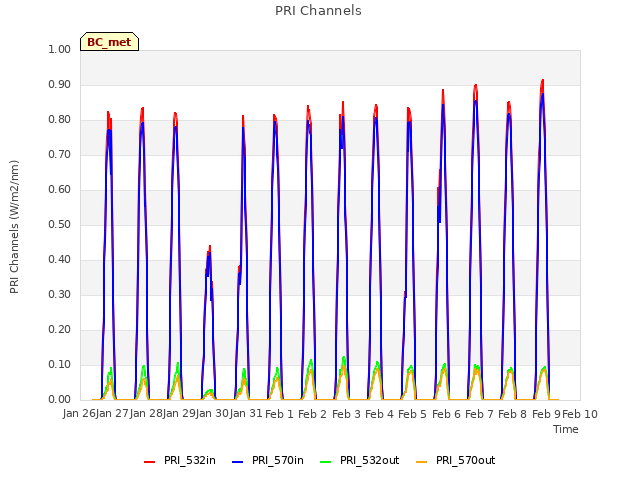Click the Feb 2 x-axis date label

312,414
